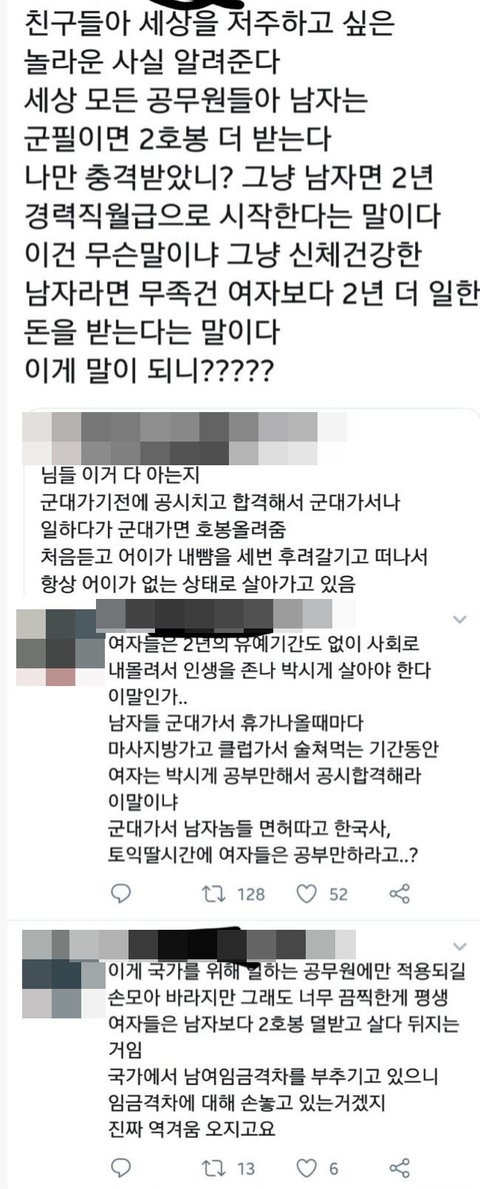Share the tweet about 2년의 유예기간
Viewport: 480px width, 1189px height.
[400, 894]
